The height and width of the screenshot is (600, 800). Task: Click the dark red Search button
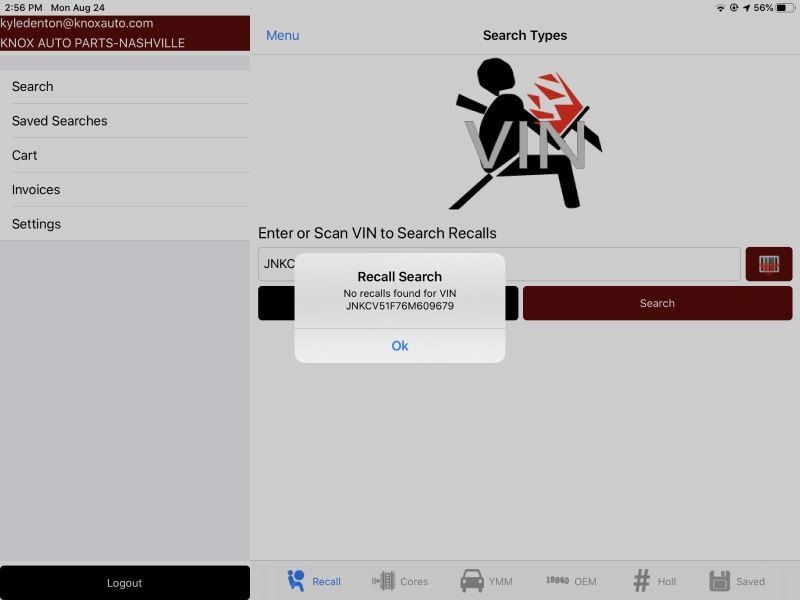(657, 303)
